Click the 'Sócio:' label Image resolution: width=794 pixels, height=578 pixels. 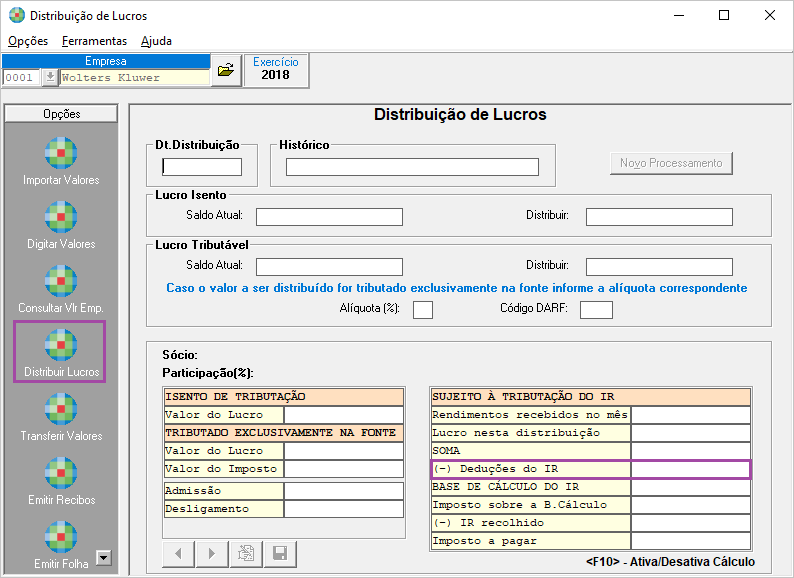tap(180, 355)
